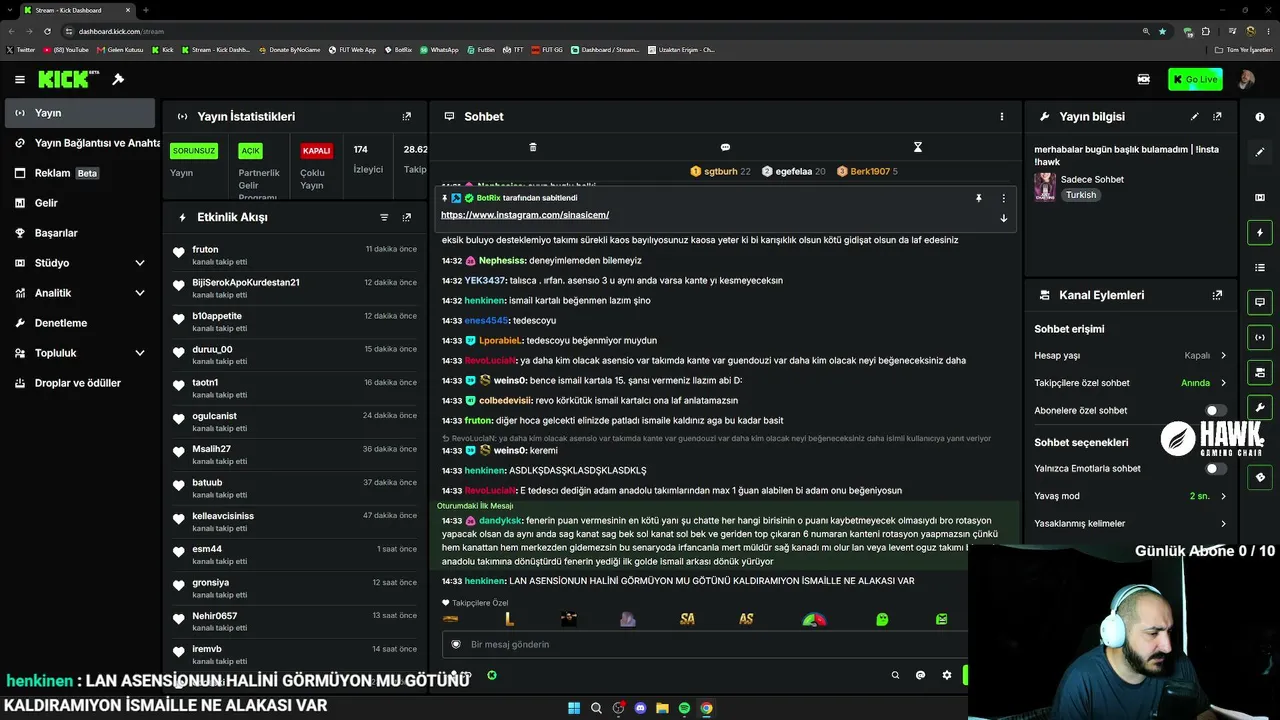
Task: Click the gold L emote
Action: click(x=509, y=619)
